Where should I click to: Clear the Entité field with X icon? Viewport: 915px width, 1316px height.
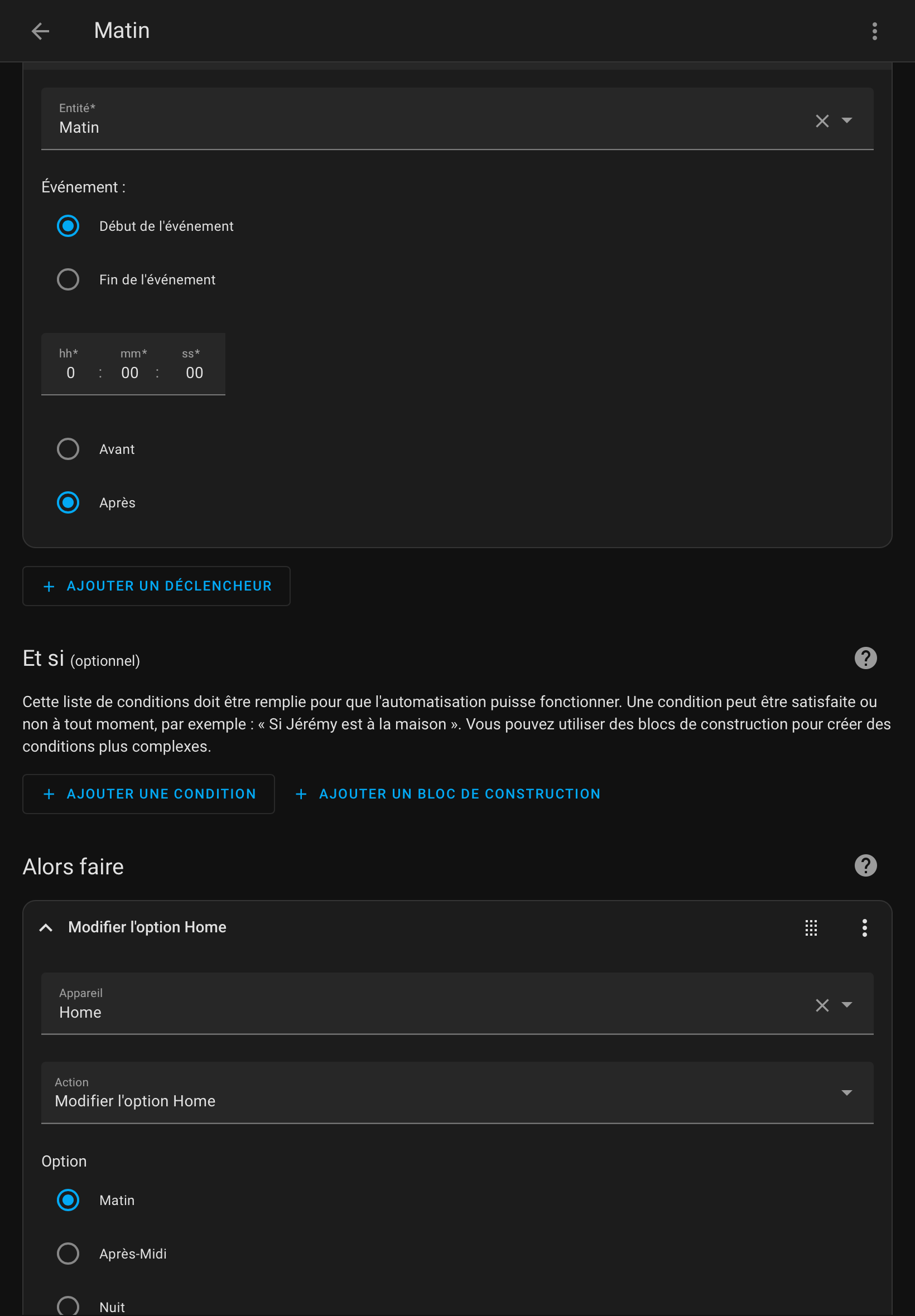pyautogui.click(x=822, y=121)
